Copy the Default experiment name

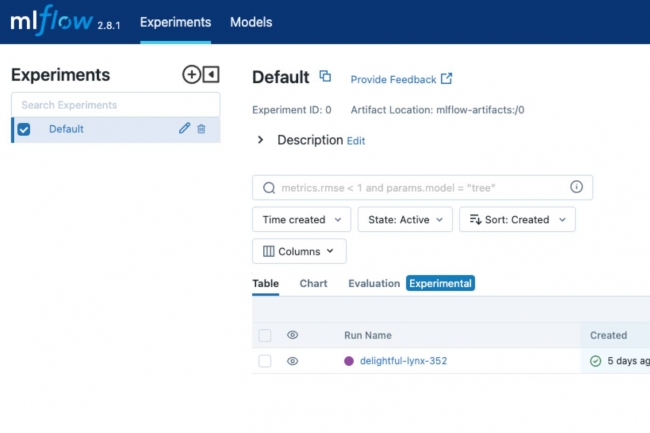[325, 76]
